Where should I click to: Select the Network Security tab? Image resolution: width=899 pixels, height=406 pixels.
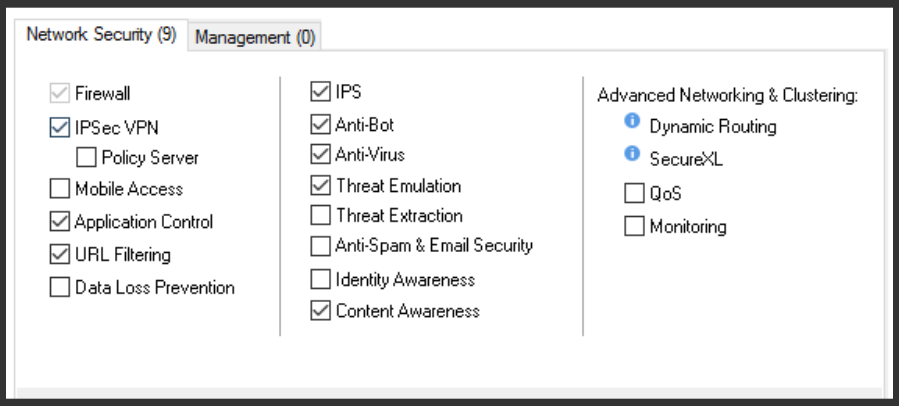101,35
